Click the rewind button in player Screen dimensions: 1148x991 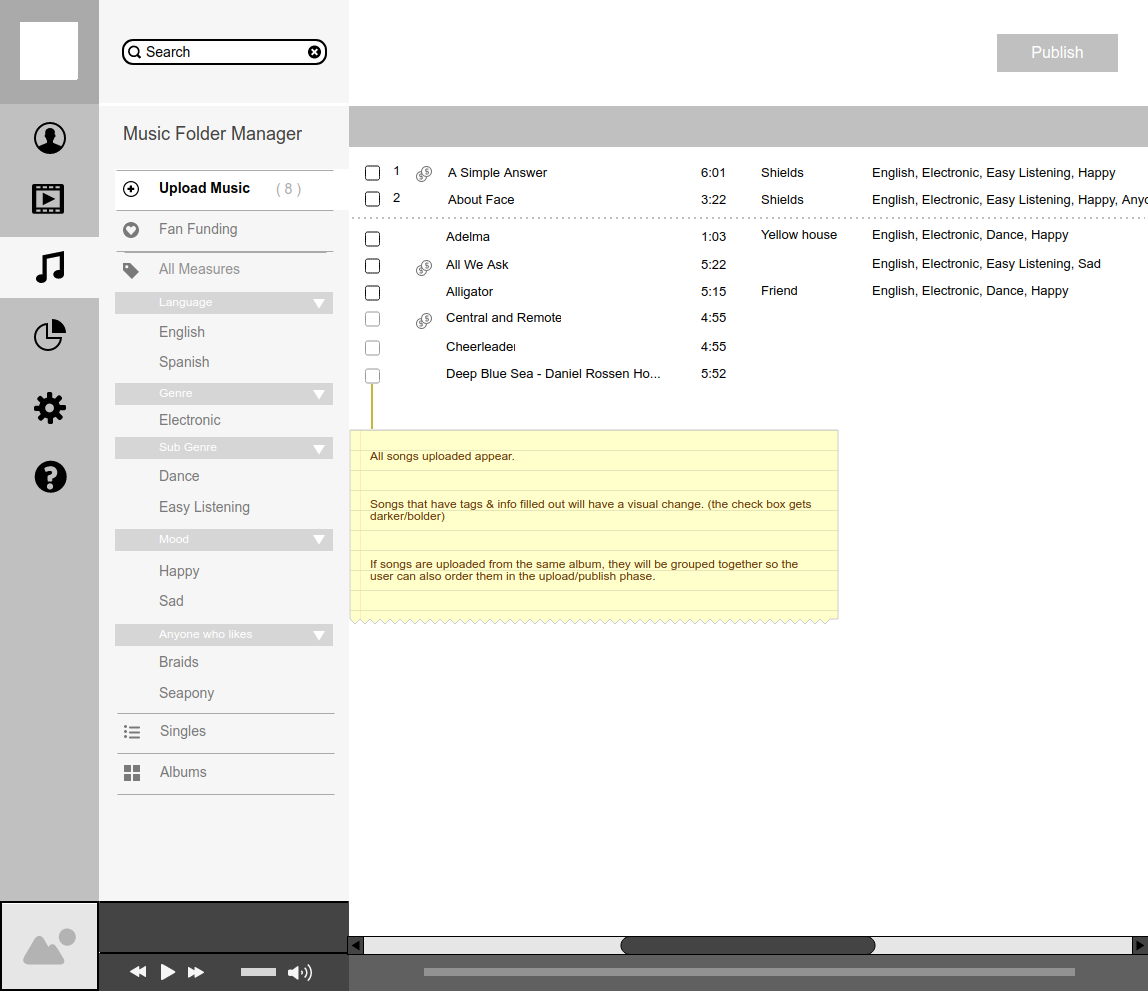pos(138,971)
